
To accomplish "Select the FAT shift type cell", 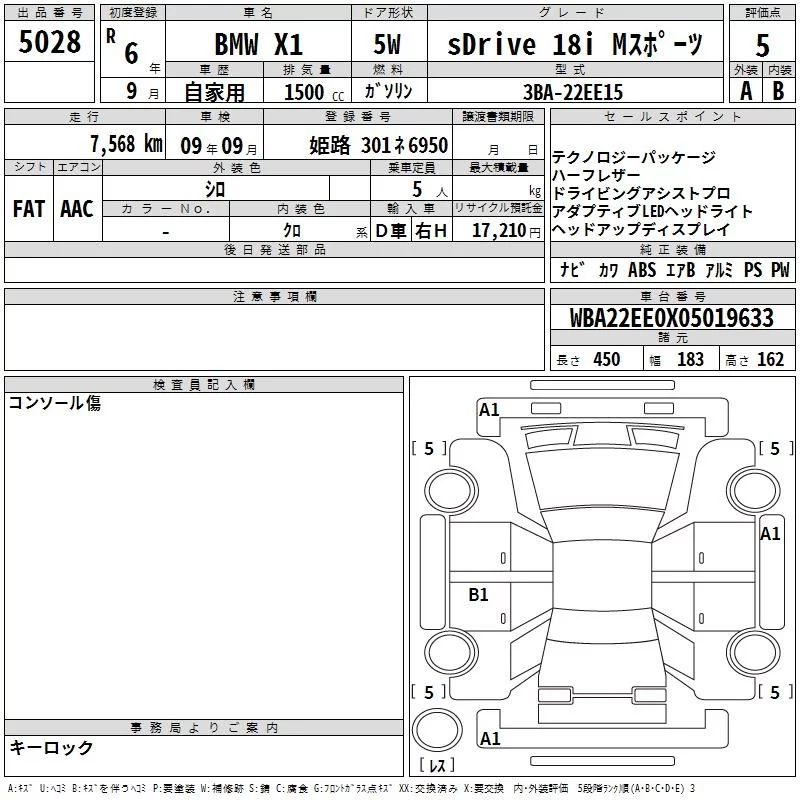I will (29, 209).
